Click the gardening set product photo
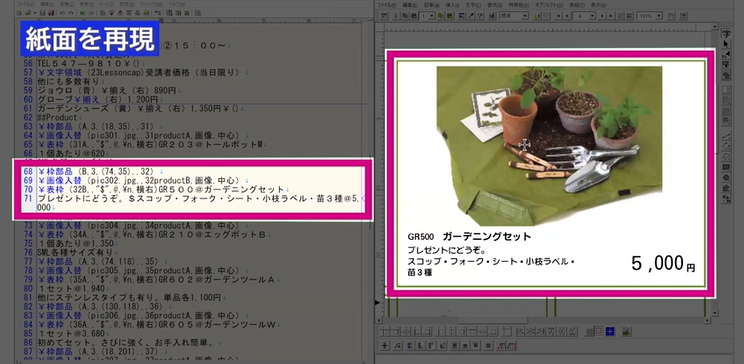Viewport: 744px width, 364px height. 549,146
